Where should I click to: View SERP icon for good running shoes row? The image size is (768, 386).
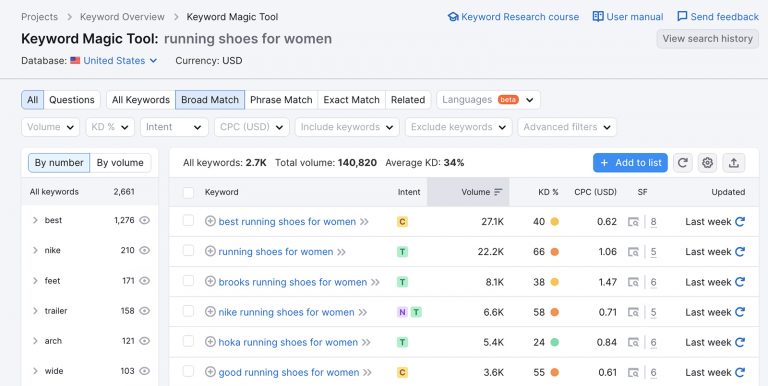point(633,373)
